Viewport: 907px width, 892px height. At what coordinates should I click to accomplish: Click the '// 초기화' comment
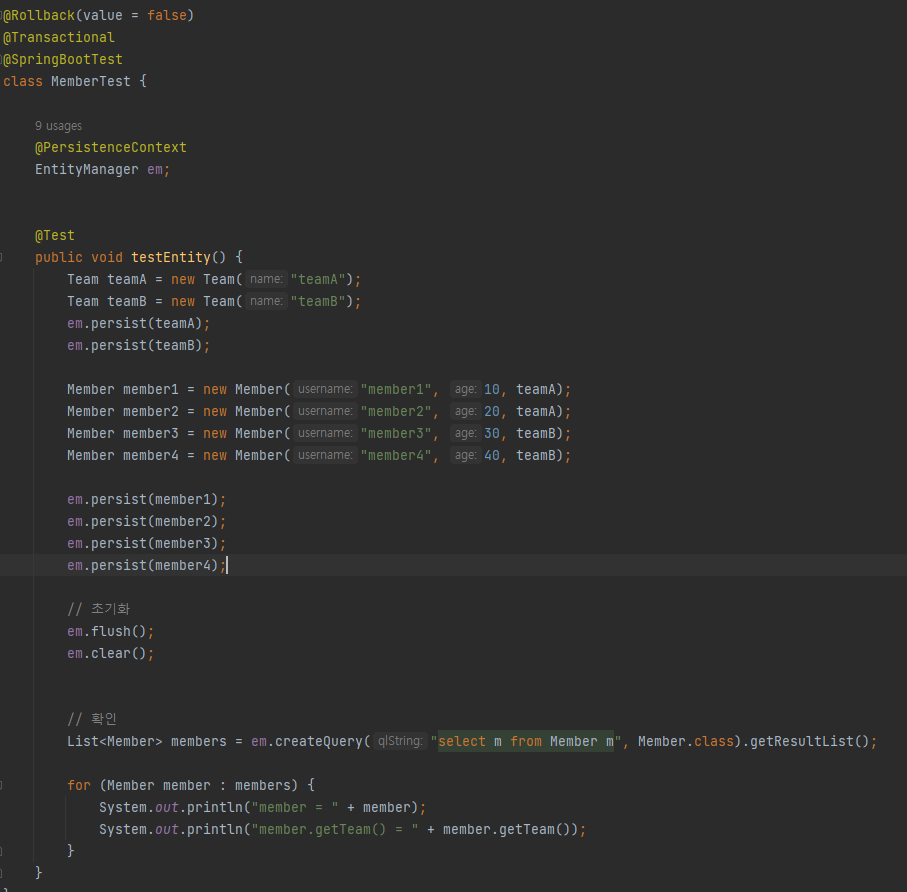(98, 609)
